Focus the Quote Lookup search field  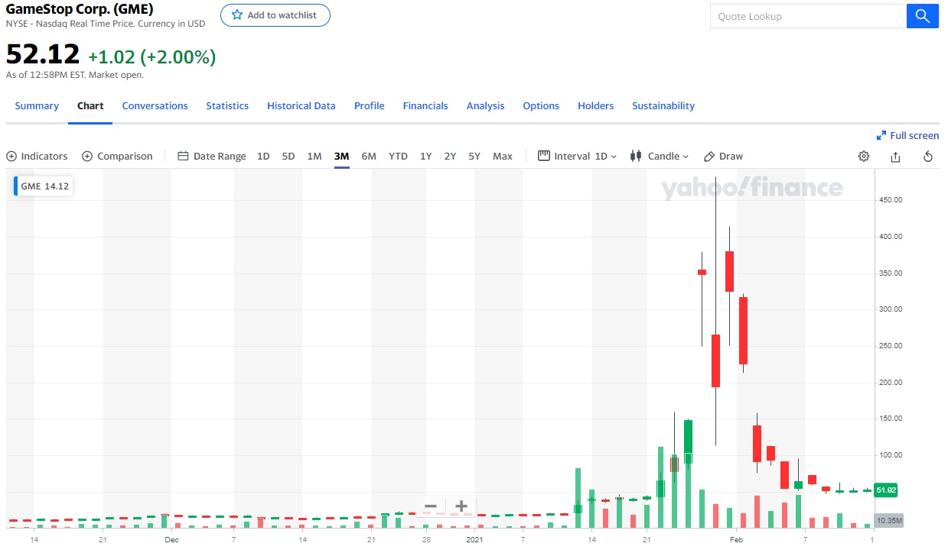click(x=808, y=16)
